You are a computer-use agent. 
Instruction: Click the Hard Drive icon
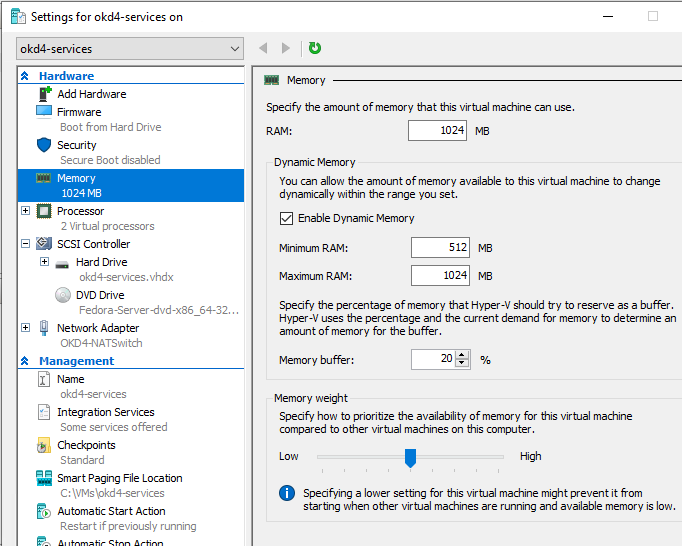pos(62,264)
